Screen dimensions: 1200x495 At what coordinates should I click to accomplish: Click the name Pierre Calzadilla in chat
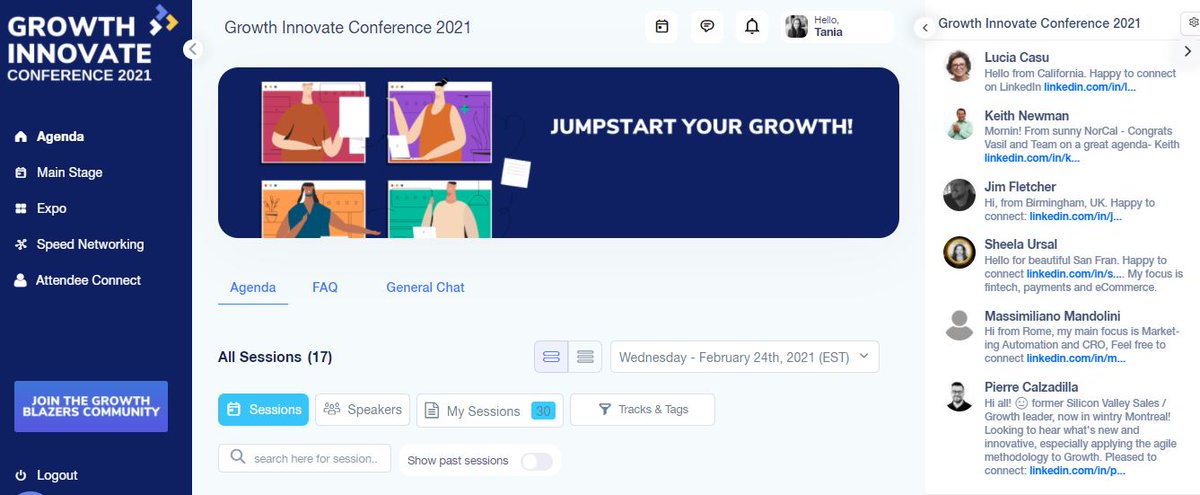tap(1032, 387)
